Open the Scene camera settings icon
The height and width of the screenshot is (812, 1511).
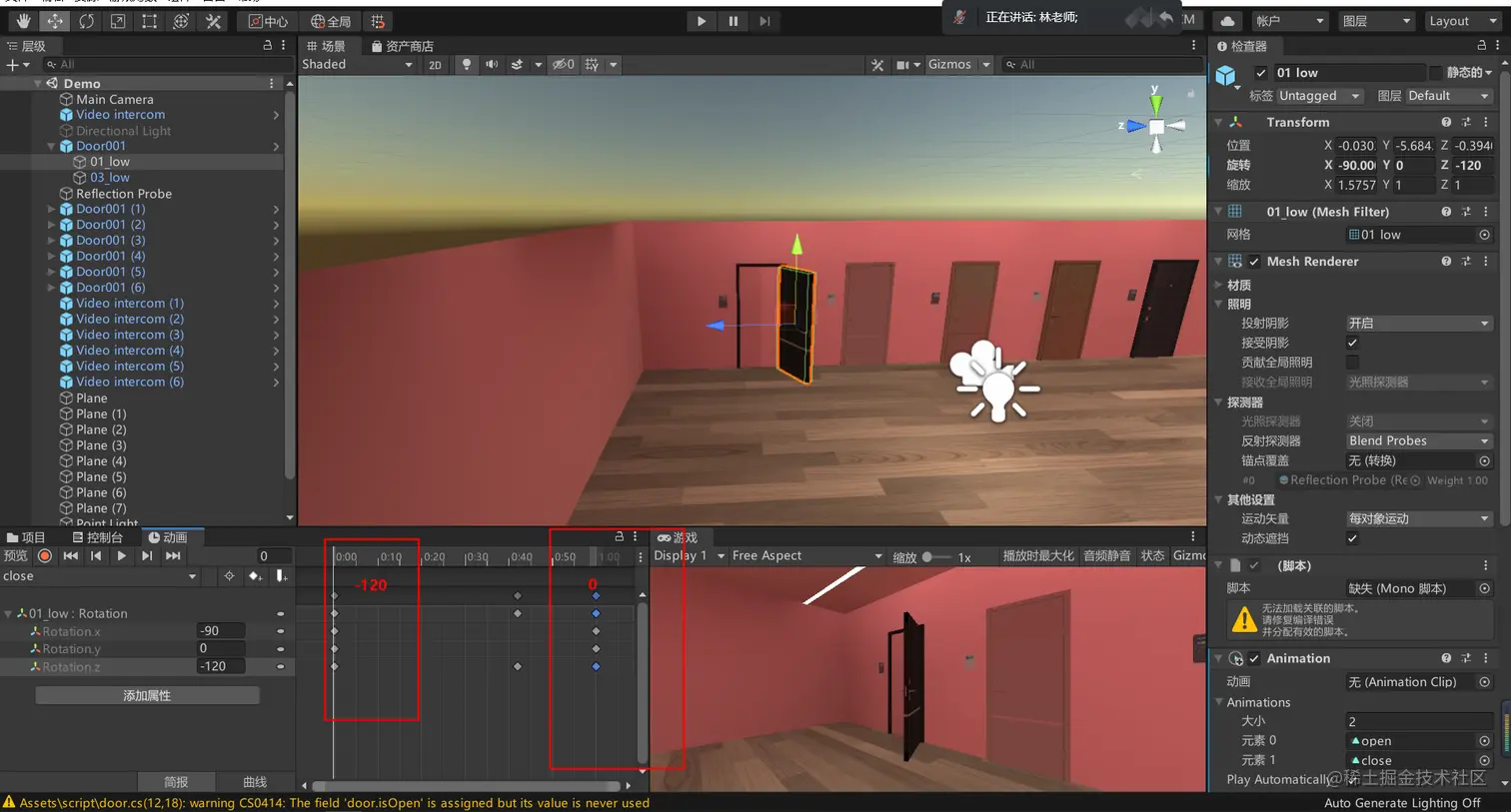(x=902, y=65)
